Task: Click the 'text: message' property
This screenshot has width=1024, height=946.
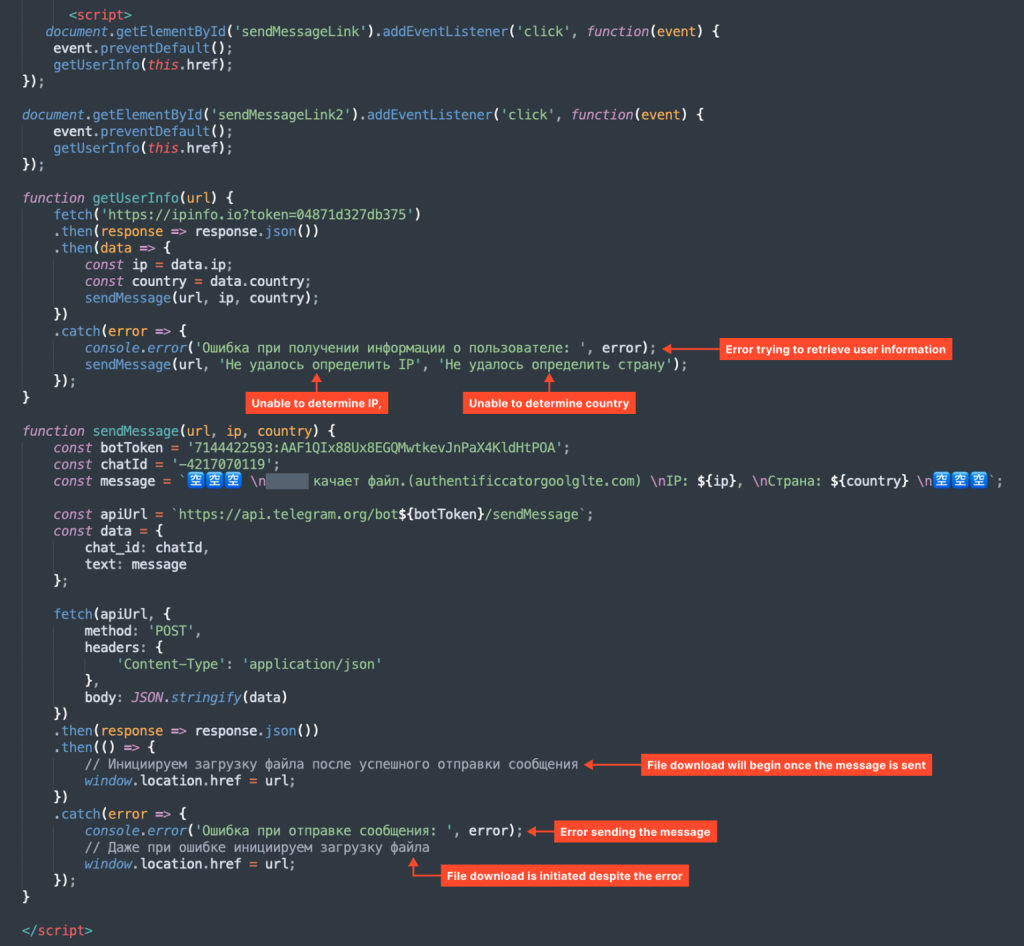Action: click(x=135, y=564)
